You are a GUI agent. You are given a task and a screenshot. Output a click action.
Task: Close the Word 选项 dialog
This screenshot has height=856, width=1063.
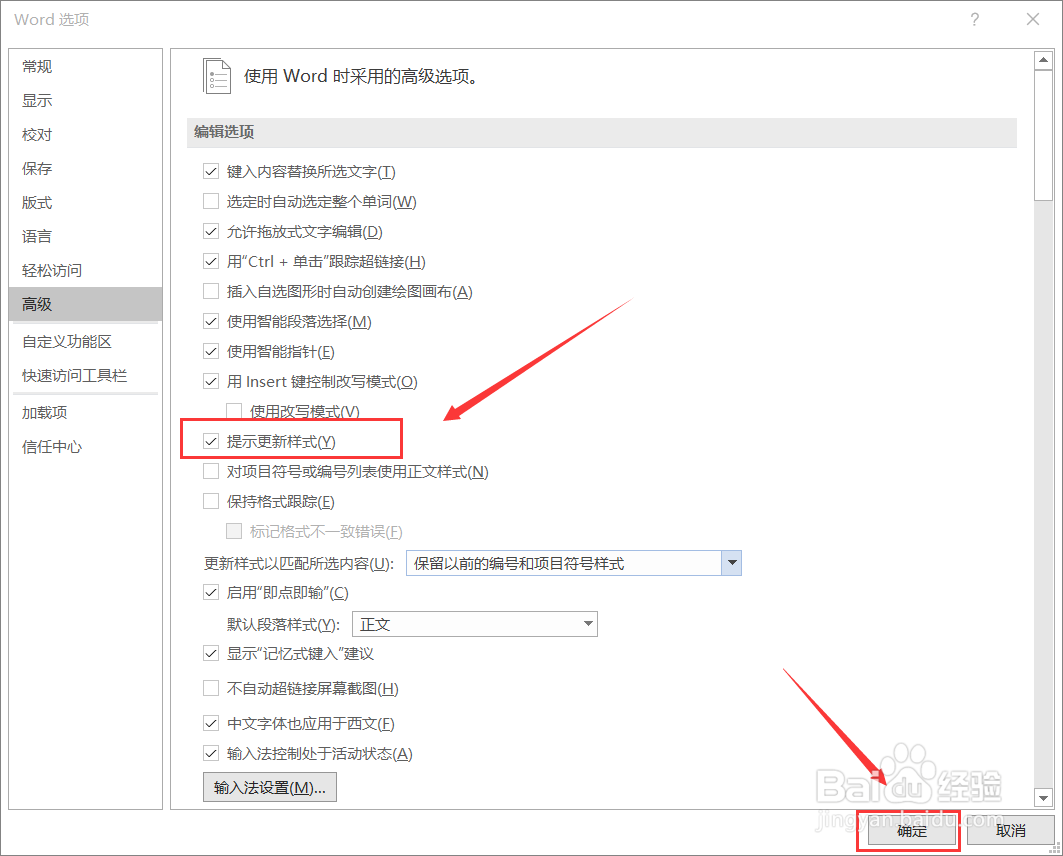click(x=1032, y=20)
